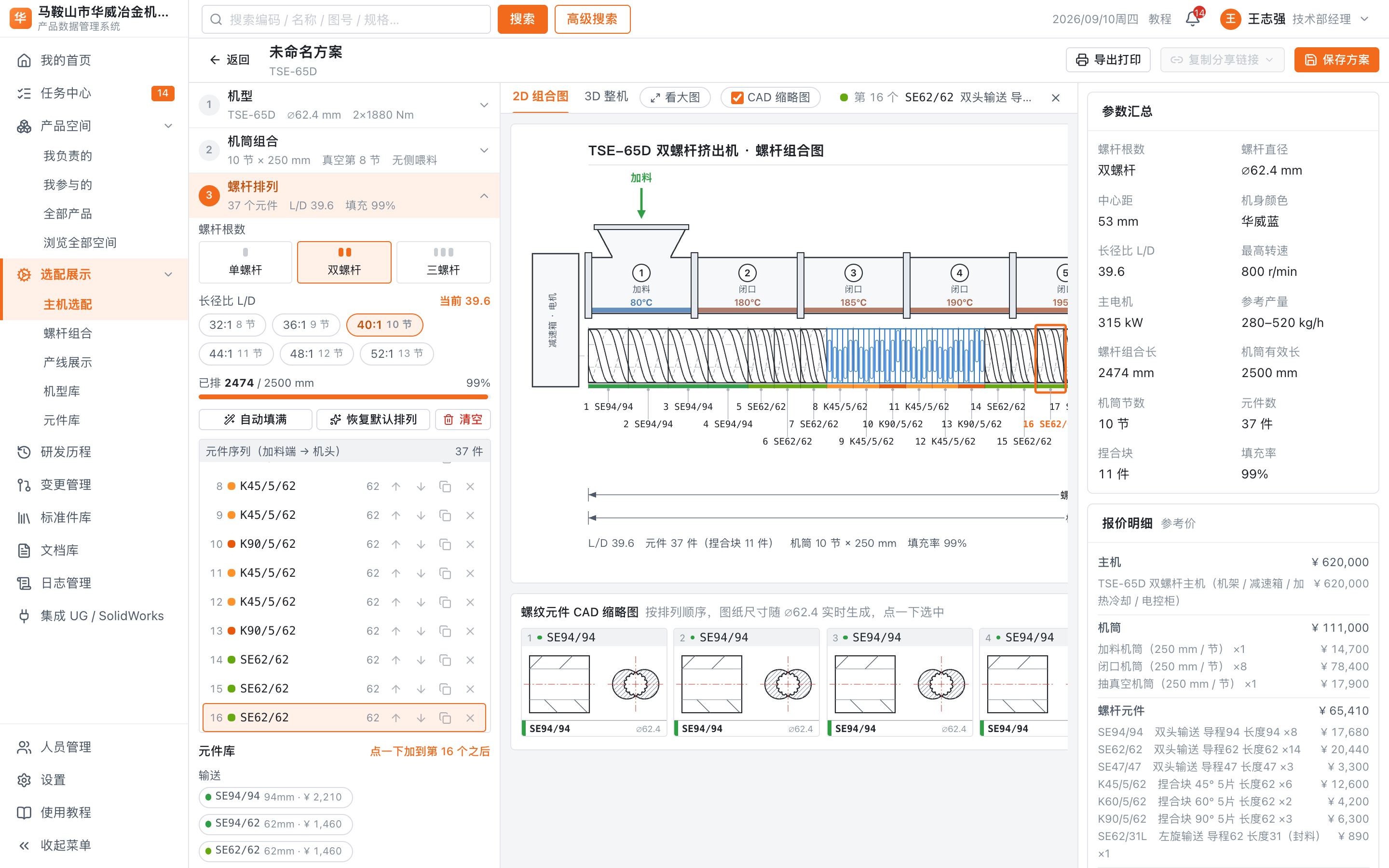Viewport: 1389px width, 868px height.
Task: Select 三螺杆 screw count option
Action: tap(443, 262)
